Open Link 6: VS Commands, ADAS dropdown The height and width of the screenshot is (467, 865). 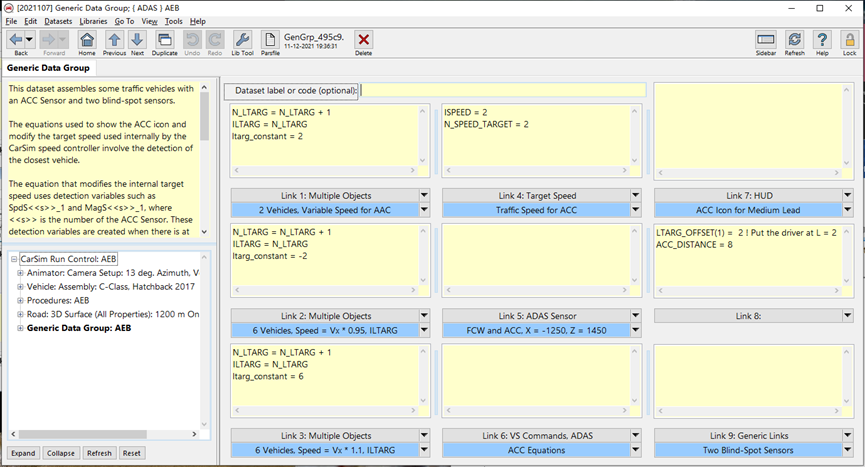pos(636,435)
